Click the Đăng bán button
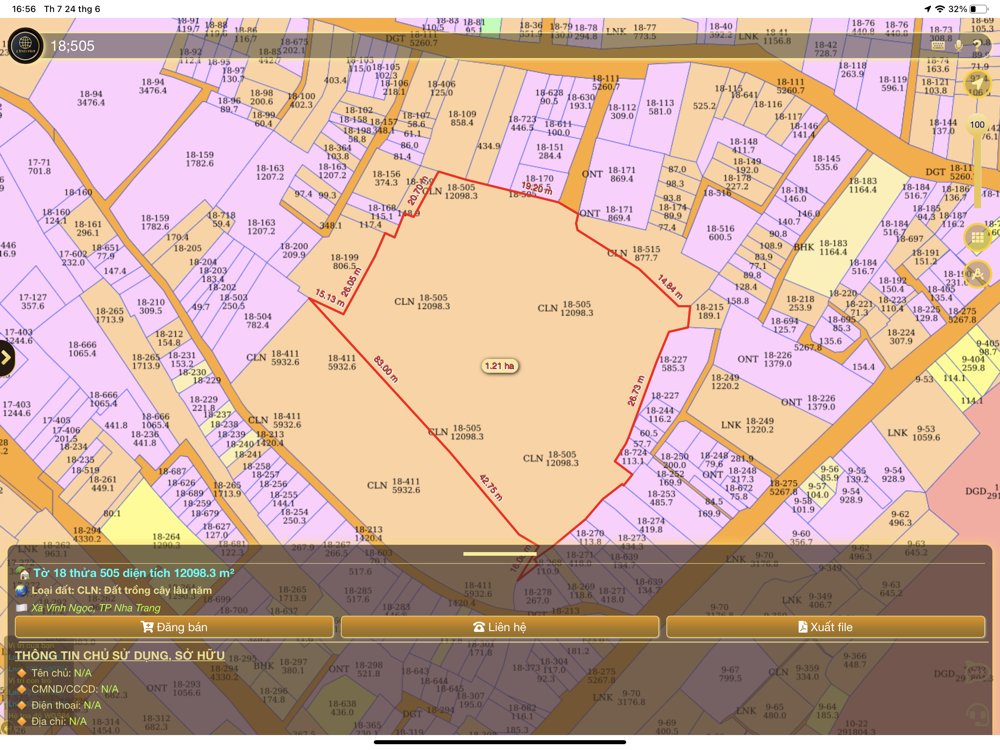The width and height of the screenshot is (1000, 750). (173, 627)
